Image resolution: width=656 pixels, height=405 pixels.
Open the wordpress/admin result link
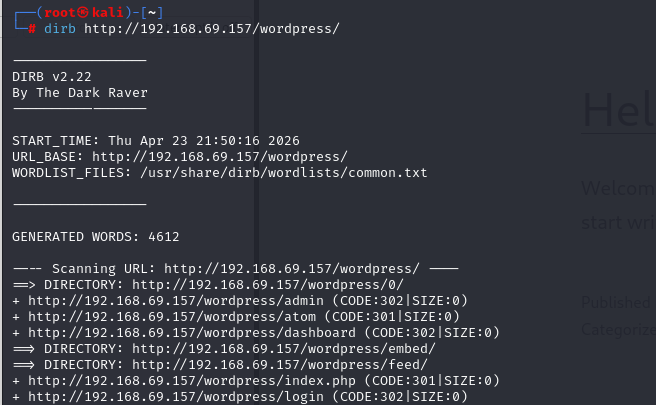pos(176,301)
